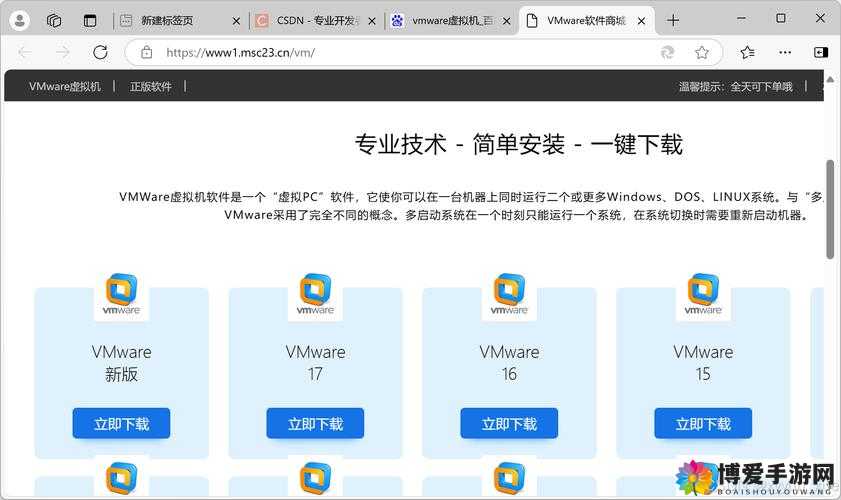Close the VMware软件商城 tab
Screen dimensions: 841x500
coord(641,21)
